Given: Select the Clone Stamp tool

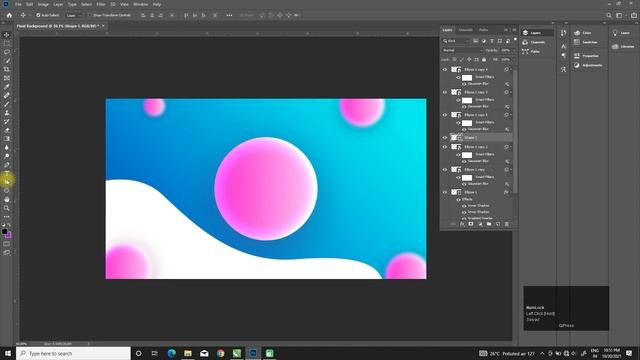Looking at the screenshot, I should pyautogui.click(x=7, y=113).
